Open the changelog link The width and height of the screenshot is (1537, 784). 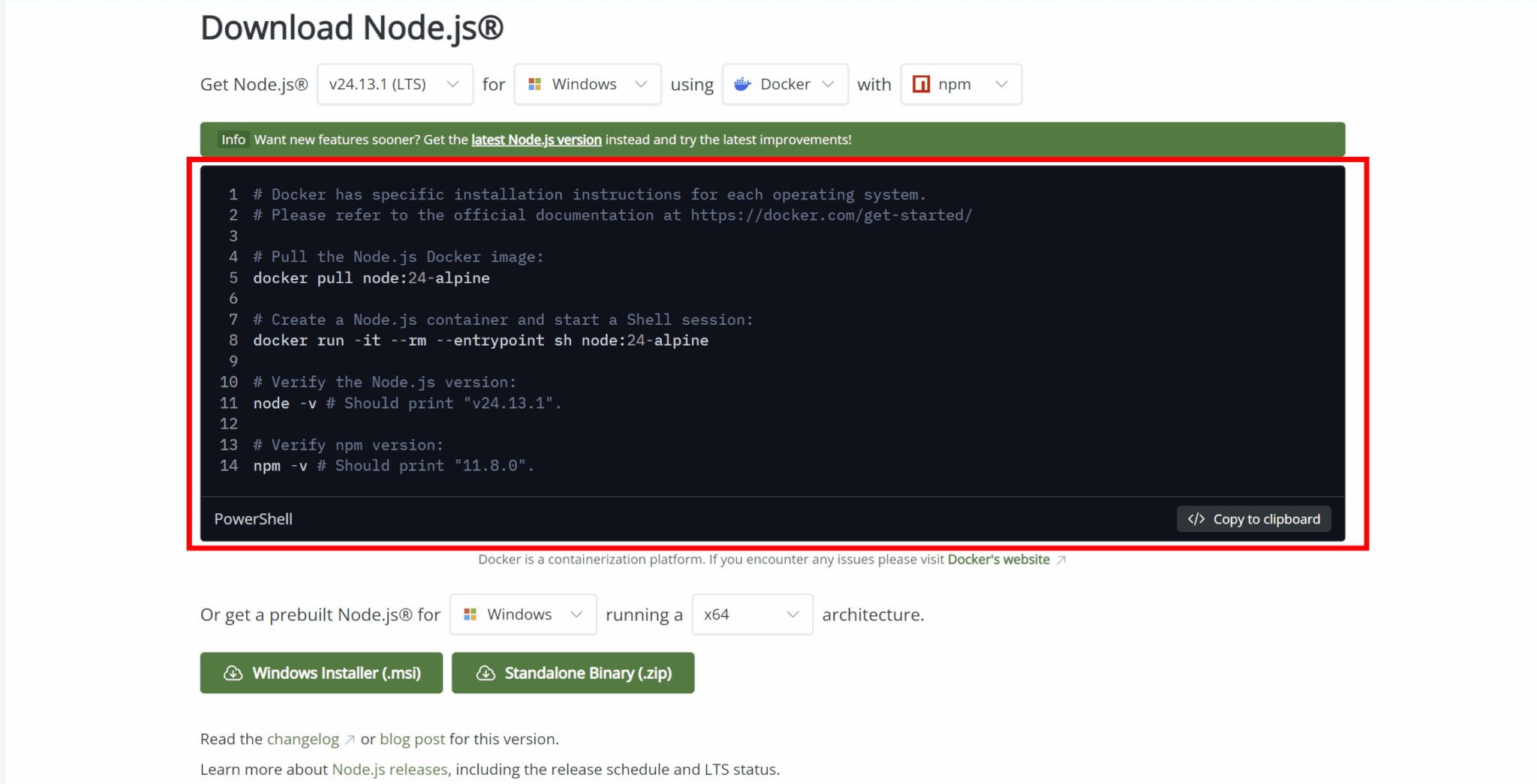point(303,739)
